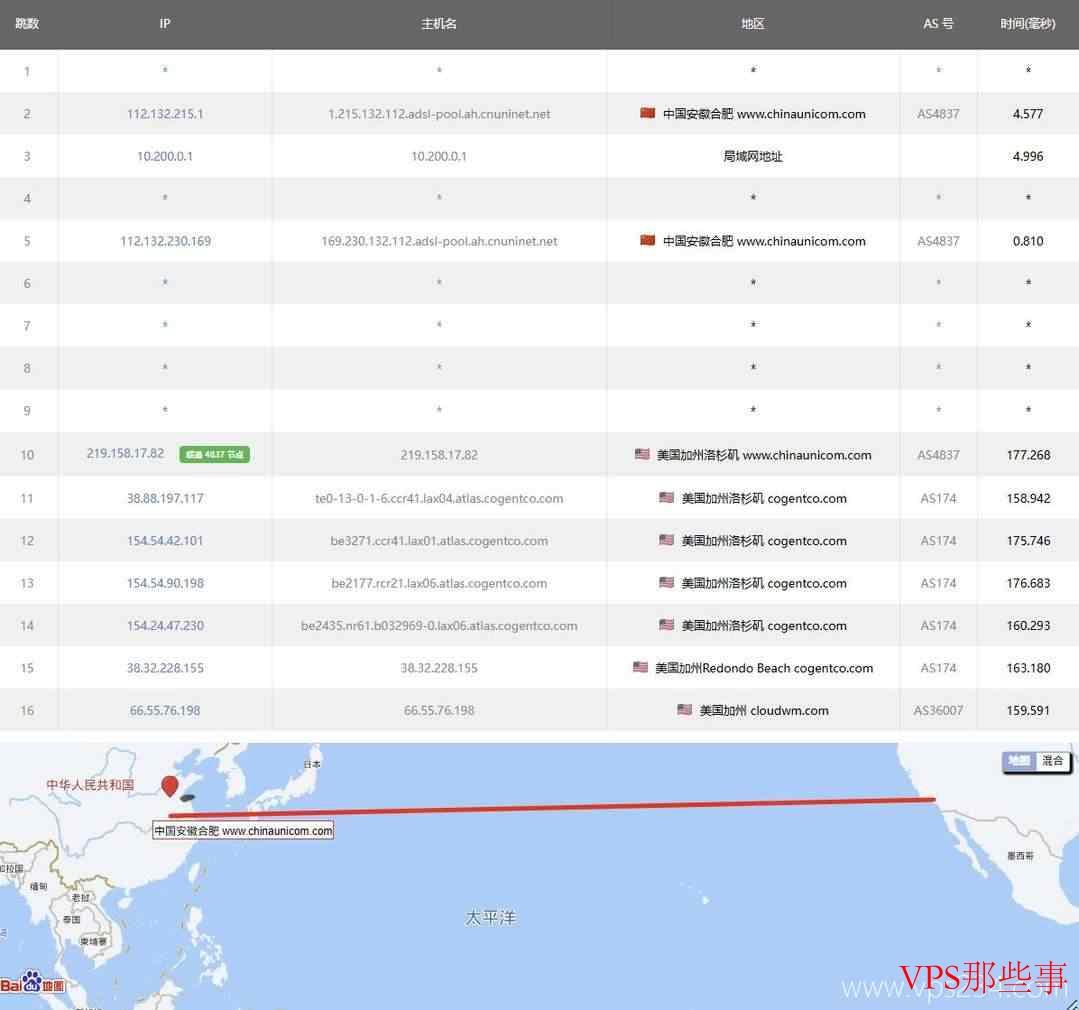Click the 地区 column header
Screen dimensions: 1079x1010
click(753, 23)
